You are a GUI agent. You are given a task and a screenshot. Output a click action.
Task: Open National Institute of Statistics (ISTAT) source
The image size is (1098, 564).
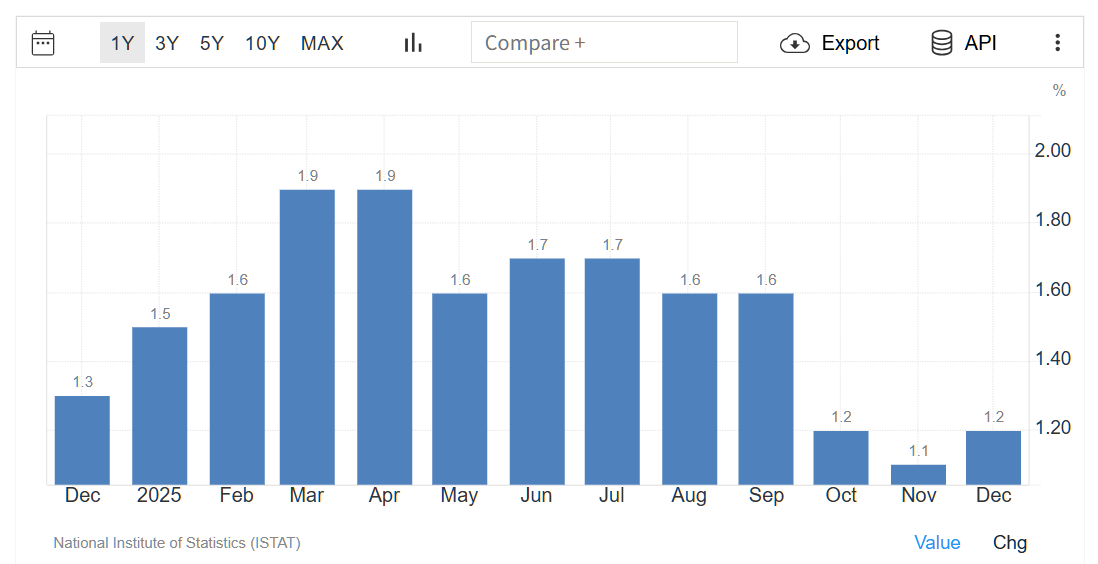[177, 543]
